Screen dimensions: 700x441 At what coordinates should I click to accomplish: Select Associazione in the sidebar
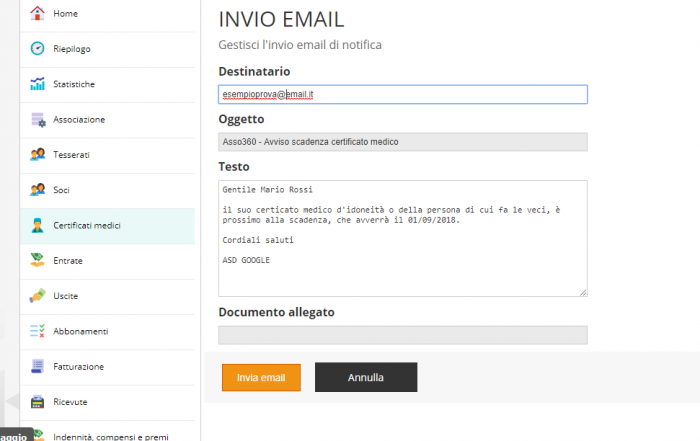click(107, 120)
